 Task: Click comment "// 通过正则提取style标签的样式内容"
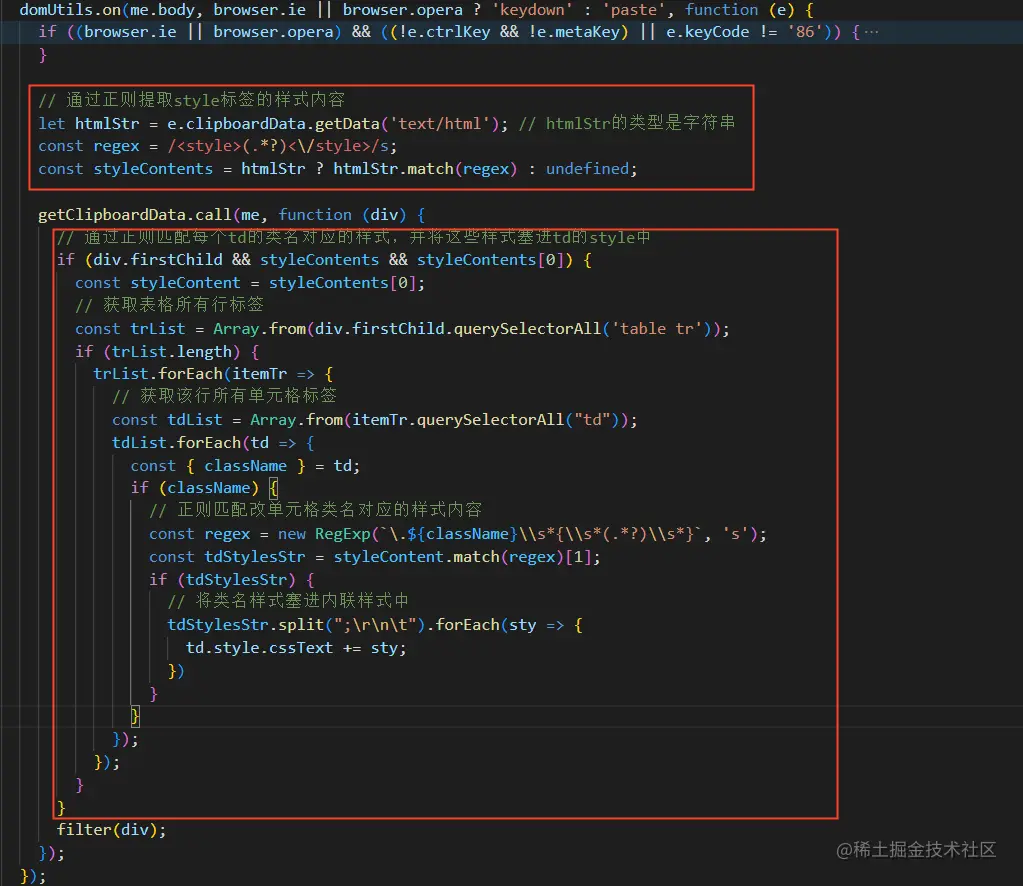(x=191, y=100)
